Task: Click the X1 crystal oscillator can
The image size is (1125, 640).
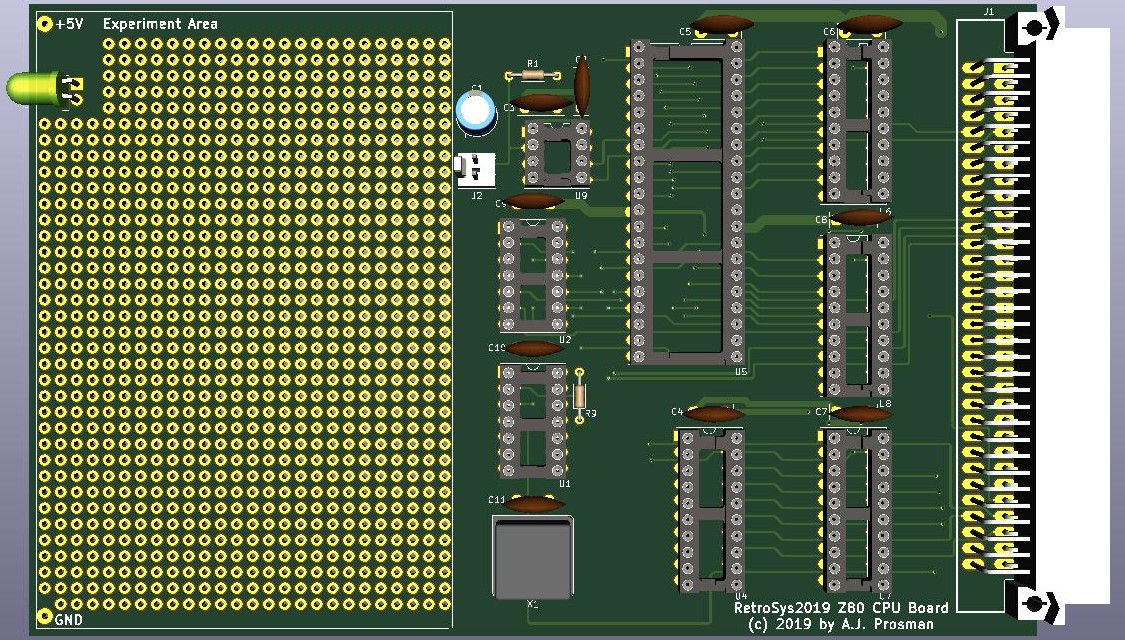Action: point(533,557)
